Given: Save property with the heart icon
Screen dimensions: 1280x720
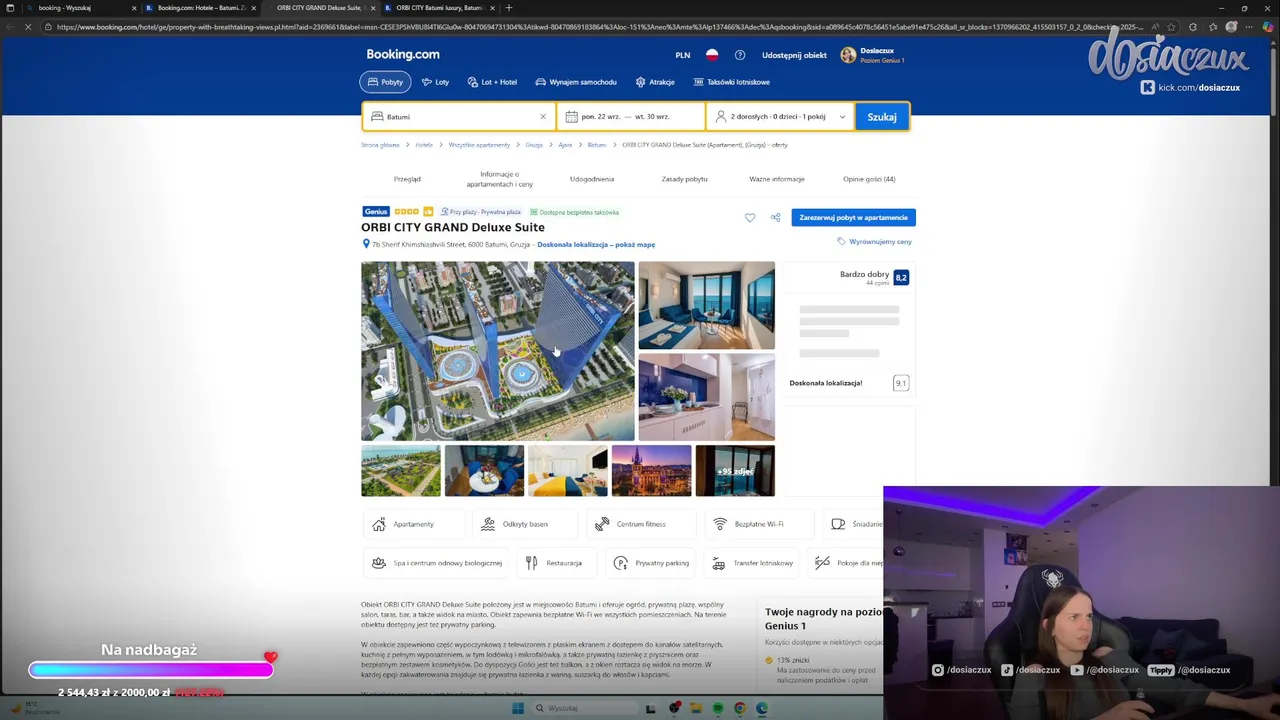Looking at the screenshot, I should click(x=750, y=217).
